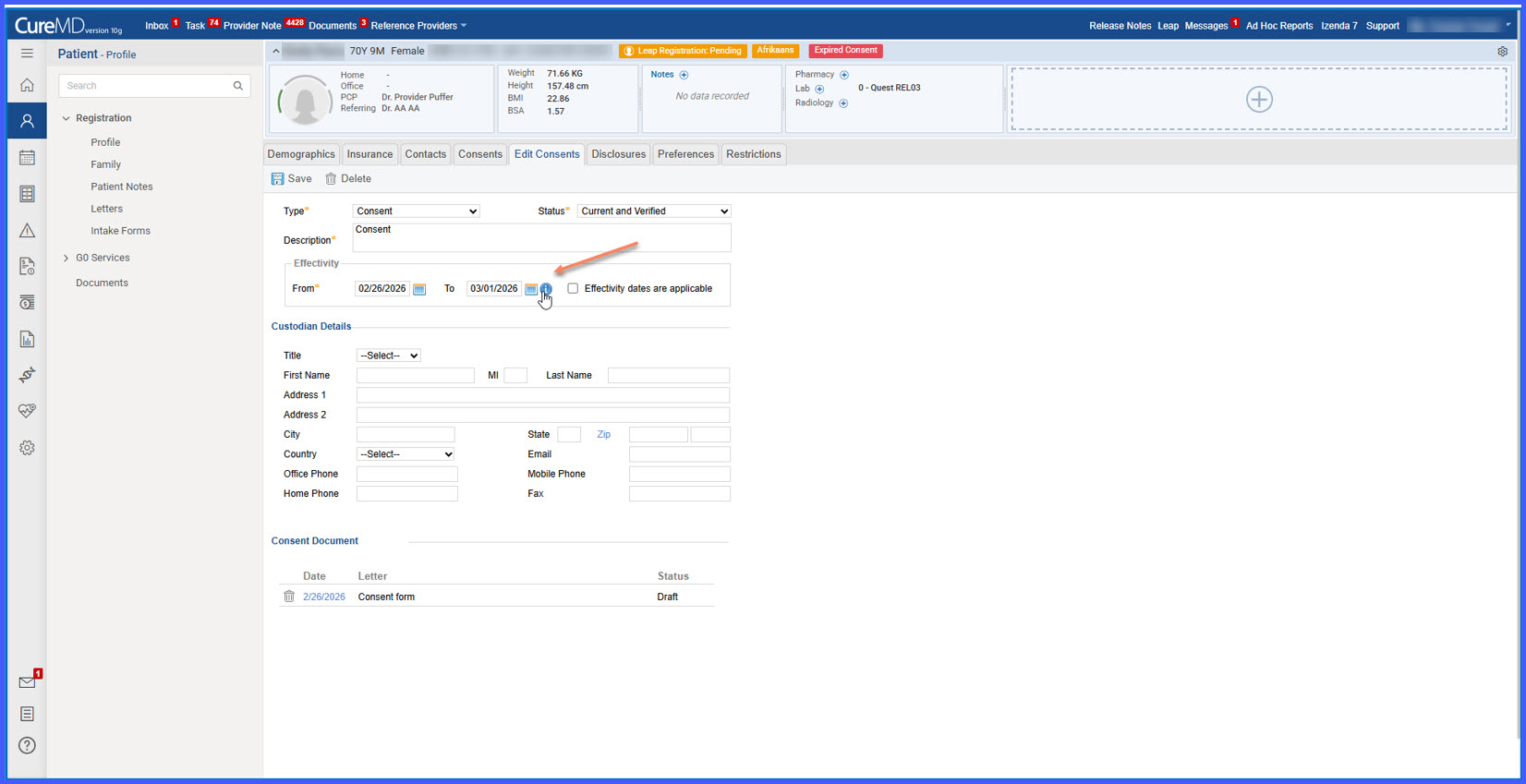
Task: Open settings gear in patient header
Action: pyautogui.click(x=1502, y=52)
